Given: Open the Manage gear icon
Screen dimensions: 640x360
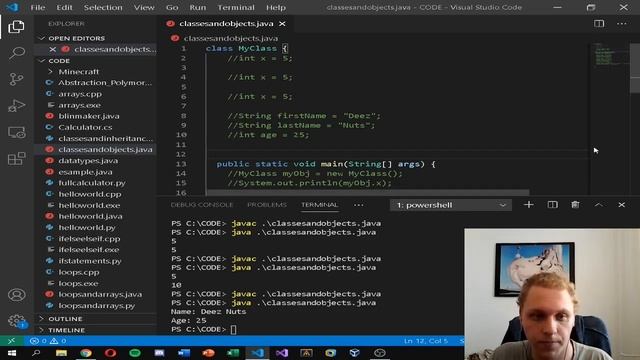Looking at the screenshot, I should coord(16,321).
